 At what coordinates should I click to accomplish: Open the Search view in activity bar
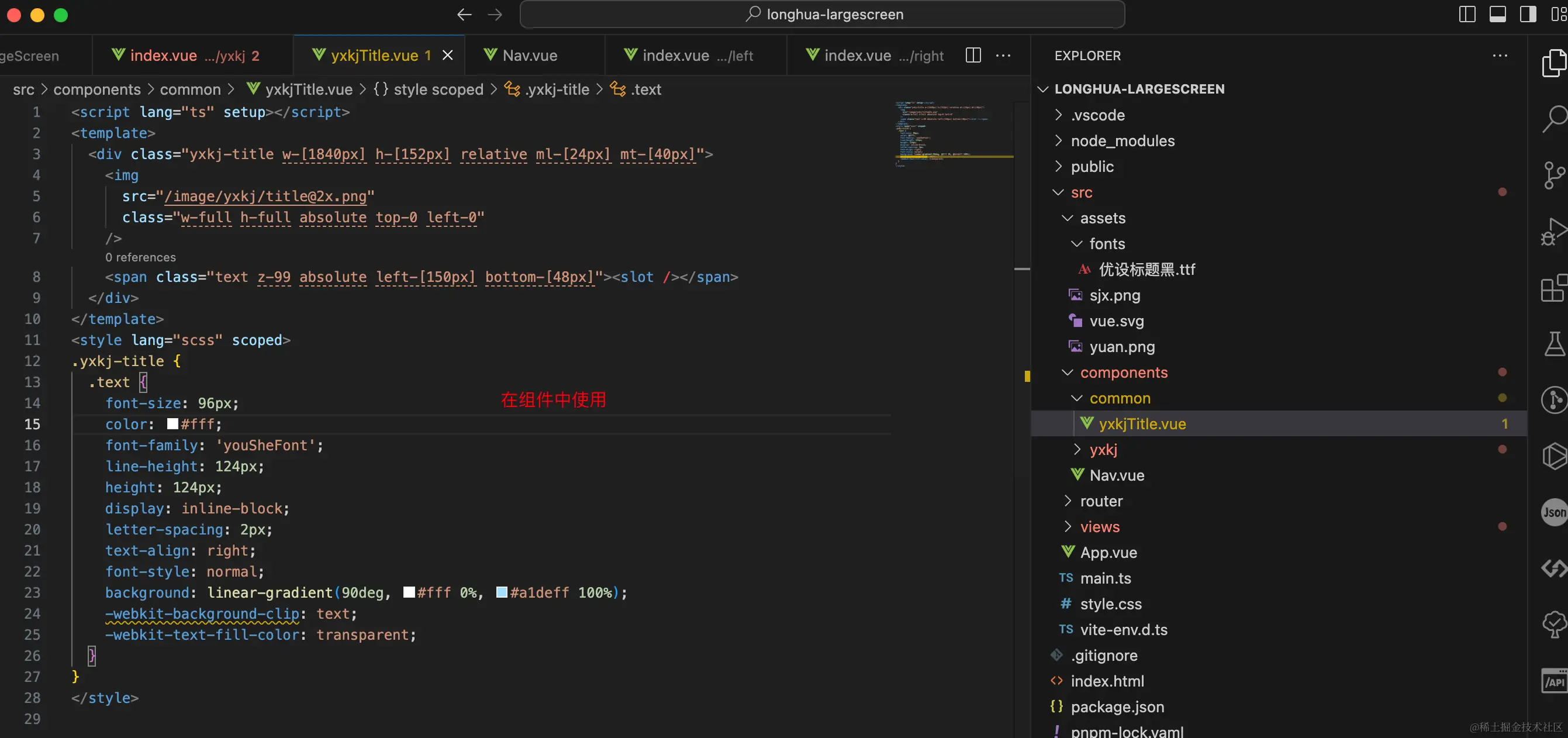point(1554,119)
